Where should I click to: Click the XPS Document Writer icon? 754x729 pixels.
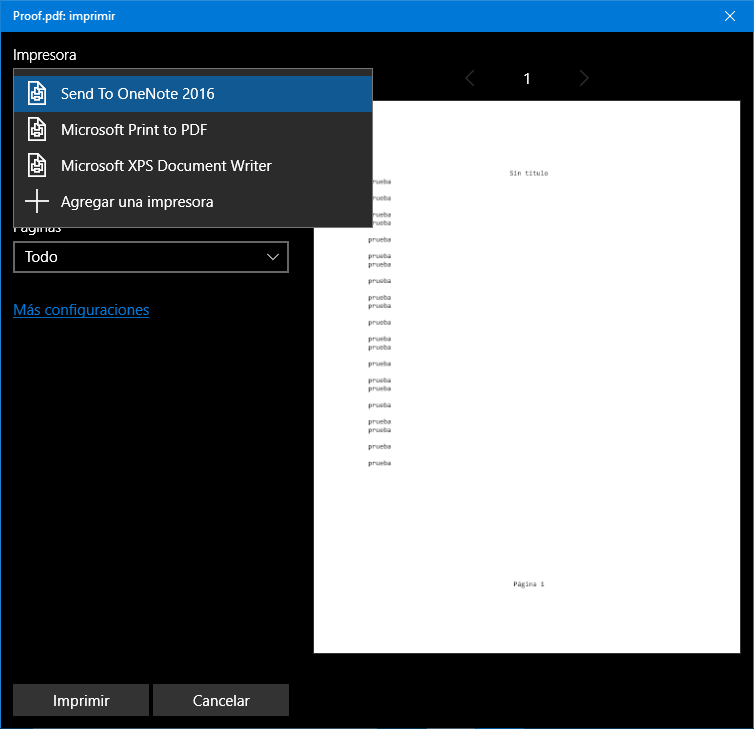click(x=37, y=165)
